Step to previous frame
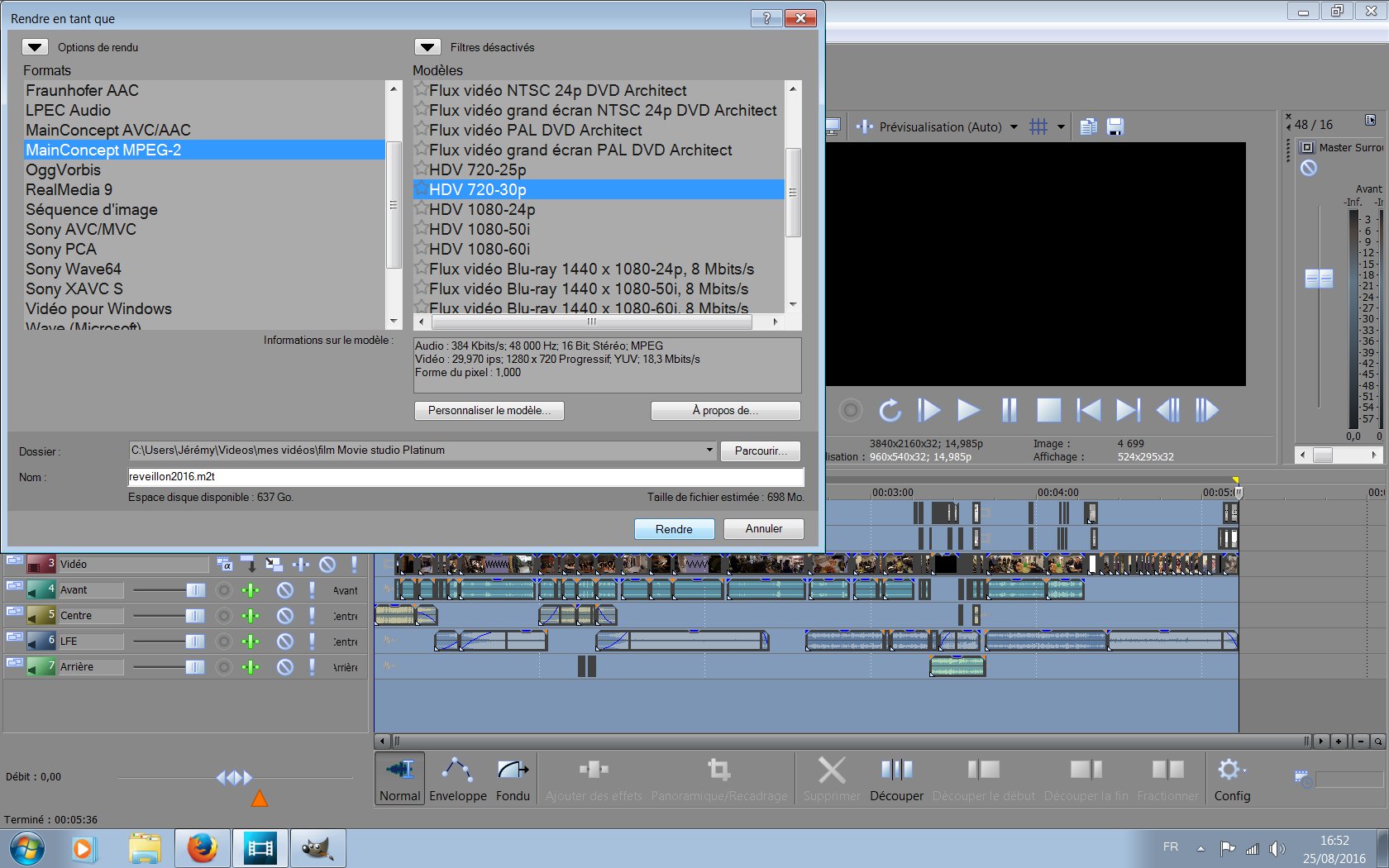 point(1167,410)
